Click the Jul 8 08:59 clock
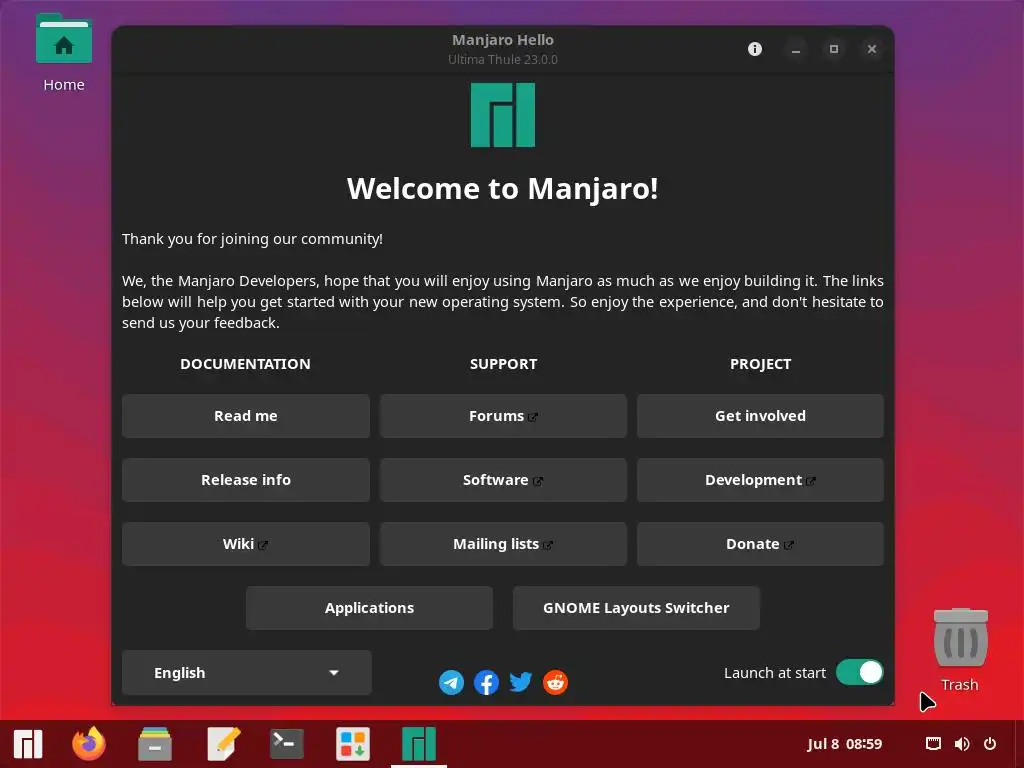Image resolution: width=1024 pixels, height=768 pixels. tap(844, 744)
